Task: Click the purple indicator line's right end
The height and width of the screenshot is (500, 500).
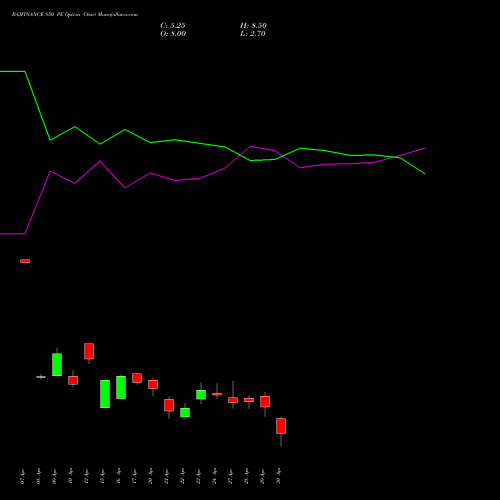Action: click(x=424, y=148)
